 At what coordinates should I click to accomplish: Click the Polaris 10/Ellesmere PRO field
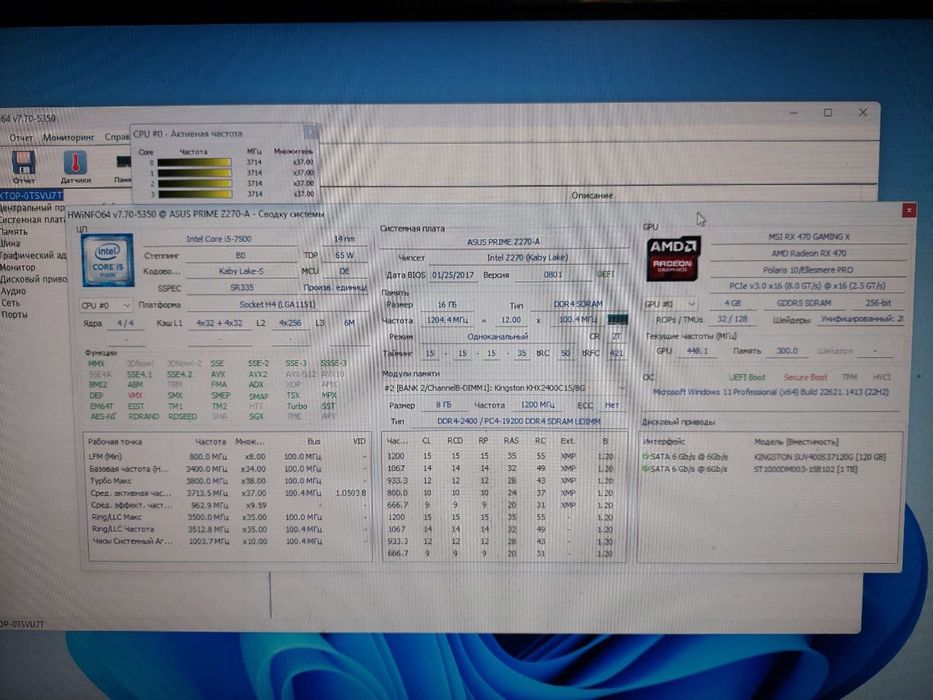[808, 270]
